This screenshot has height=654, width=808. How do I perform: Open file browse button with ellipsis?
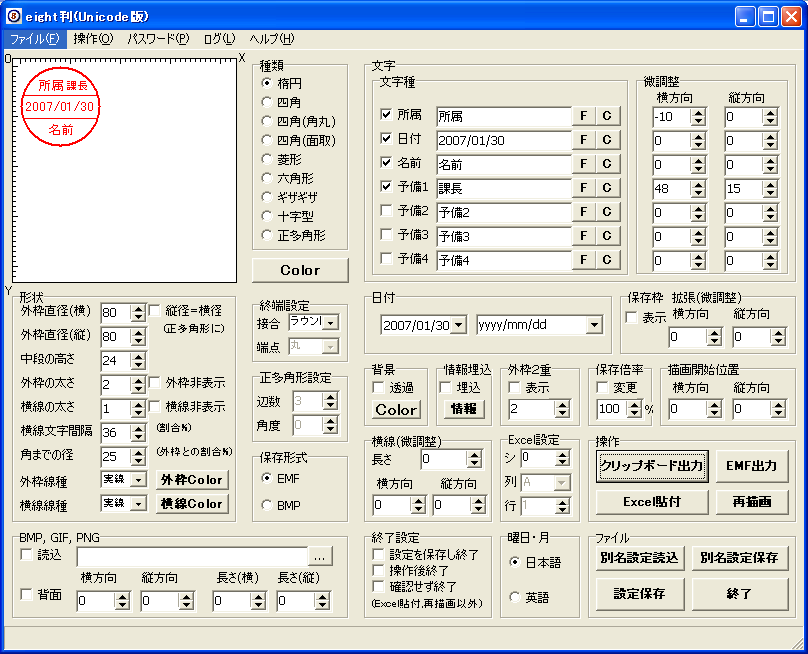pyautogui.click(x=320, y=557)
